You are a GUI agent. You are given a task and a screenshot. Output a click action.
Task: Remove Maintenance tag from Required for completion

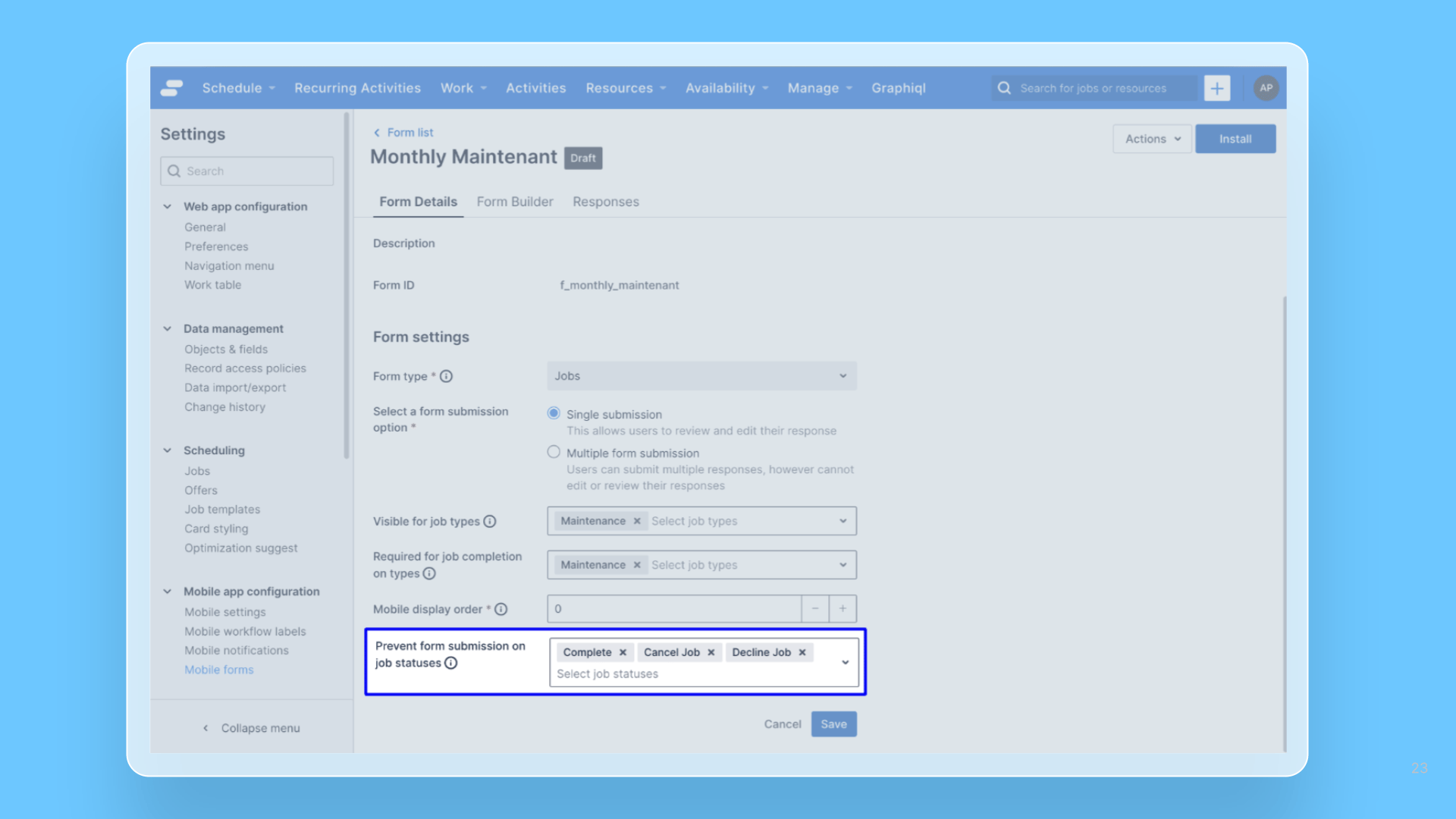click(x=637, y=565)
